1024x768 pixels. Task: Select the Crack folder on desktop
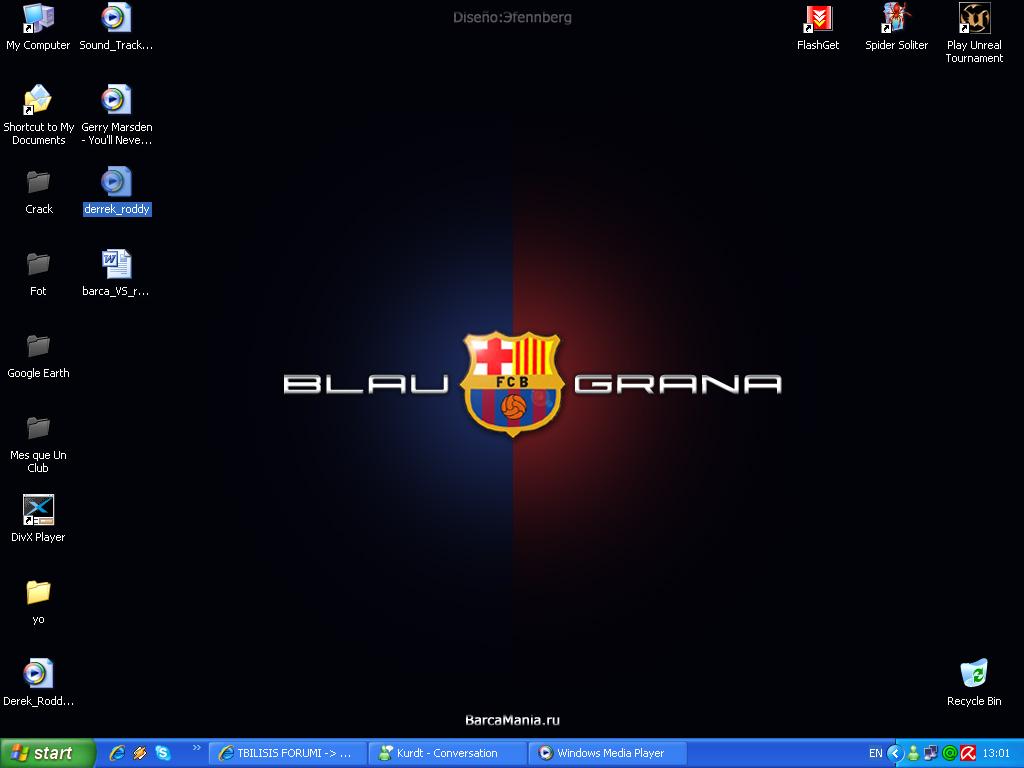[x=39, y=191]
